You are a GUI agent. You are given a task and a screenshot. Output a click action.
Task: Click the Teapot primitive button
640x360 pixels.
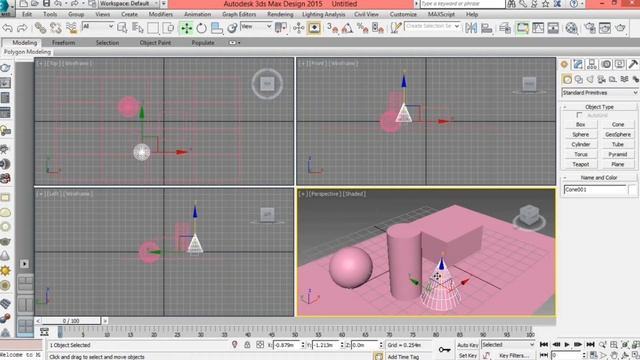point(580,164)
